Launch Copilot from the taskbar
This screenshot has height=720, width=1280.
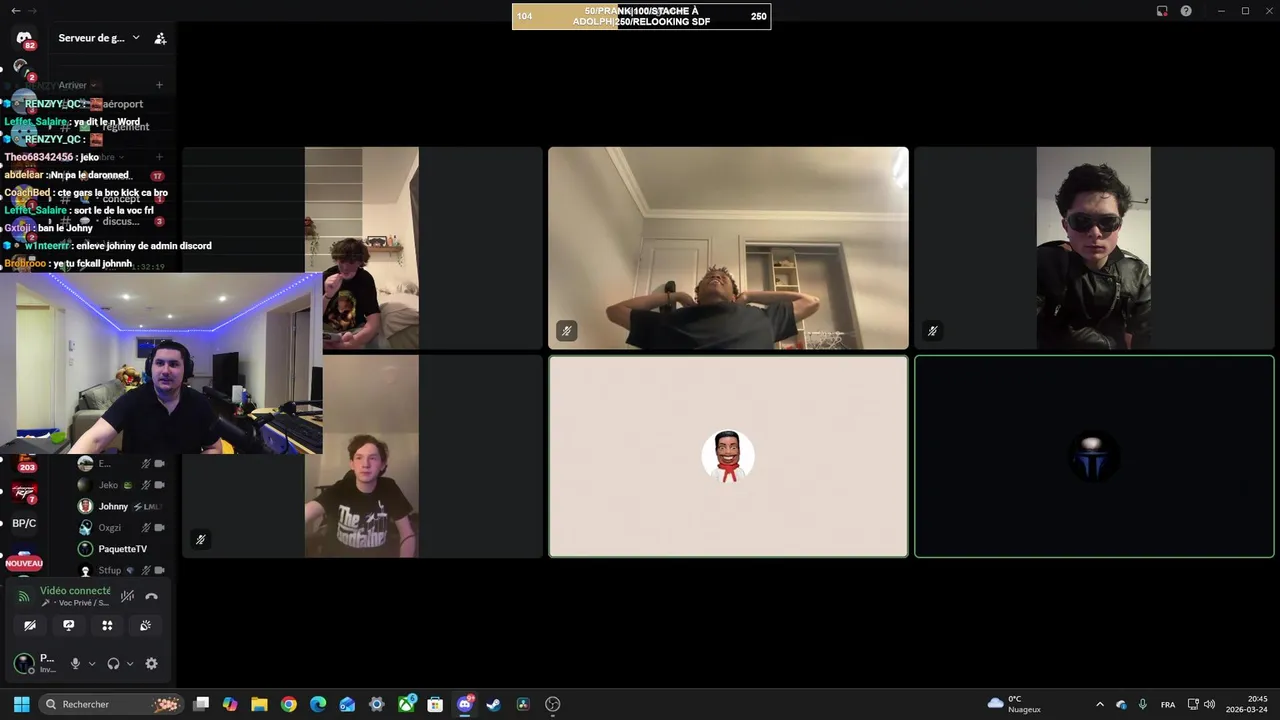click(x=230, y=704)
